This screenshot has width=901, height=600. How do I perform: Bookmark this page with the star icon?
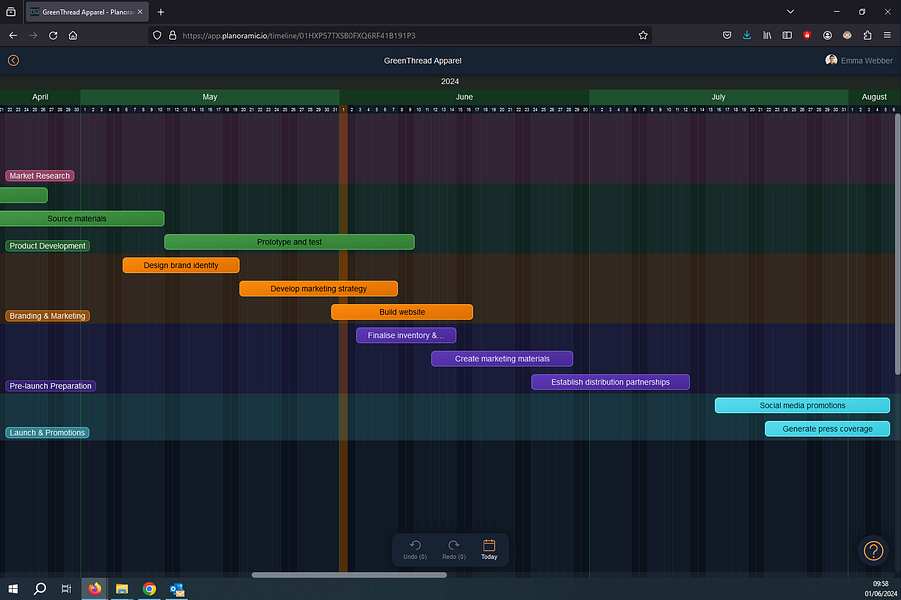643,35
